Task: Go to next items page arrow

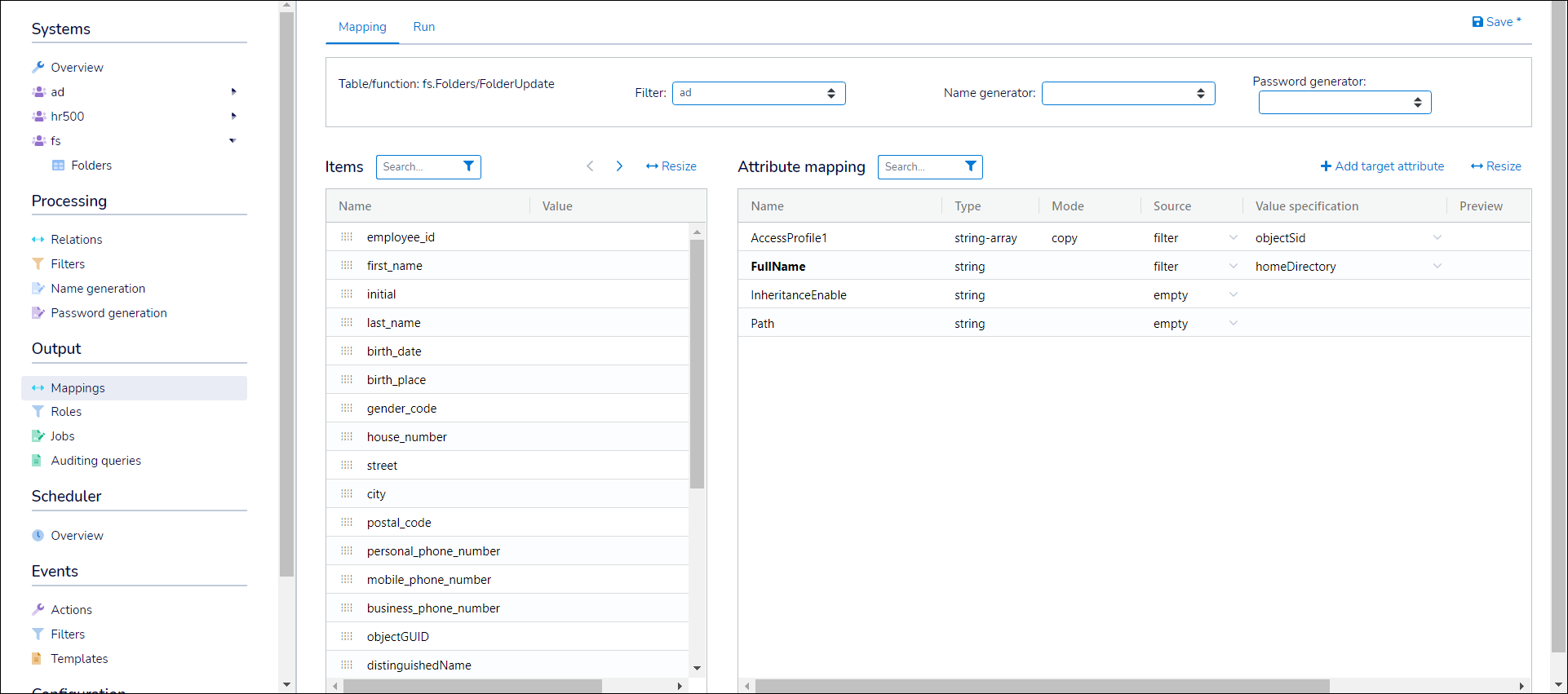Action: (x=619, y=166)
